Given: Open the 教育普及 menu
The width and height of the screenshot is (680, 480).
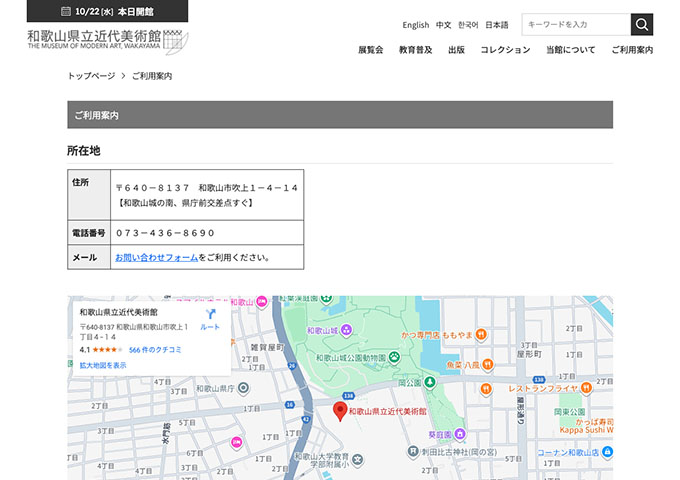Looking at the screenshot, I should click(x=415, y=50).
